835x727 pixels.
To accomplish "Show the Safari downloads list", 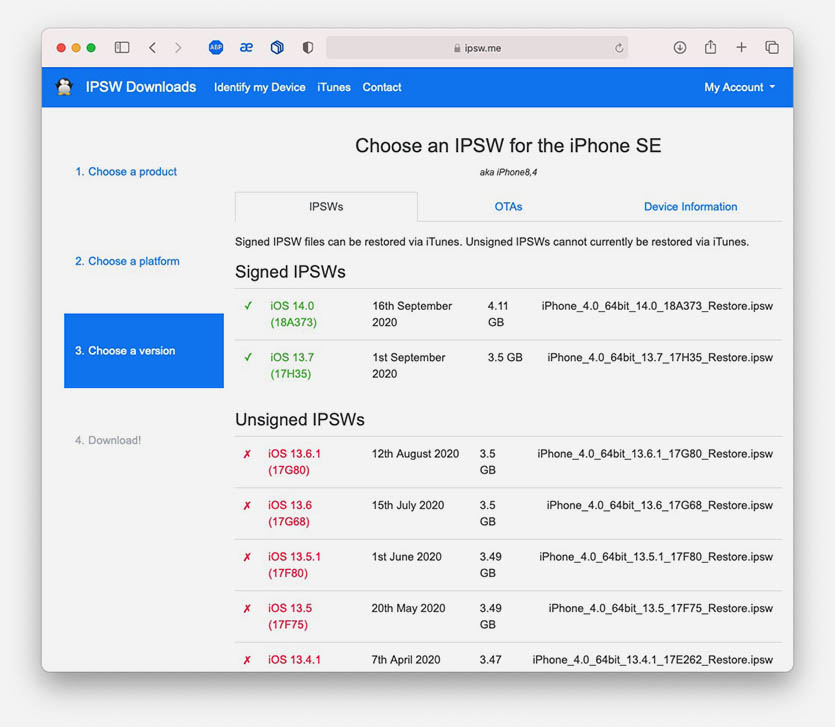I will coord(680,47).
